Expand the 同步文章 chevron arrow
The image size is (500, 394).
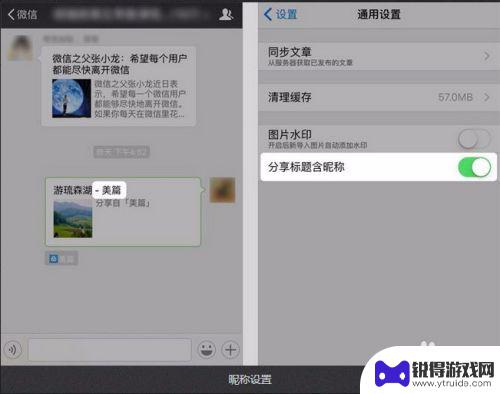coord(487,56)
